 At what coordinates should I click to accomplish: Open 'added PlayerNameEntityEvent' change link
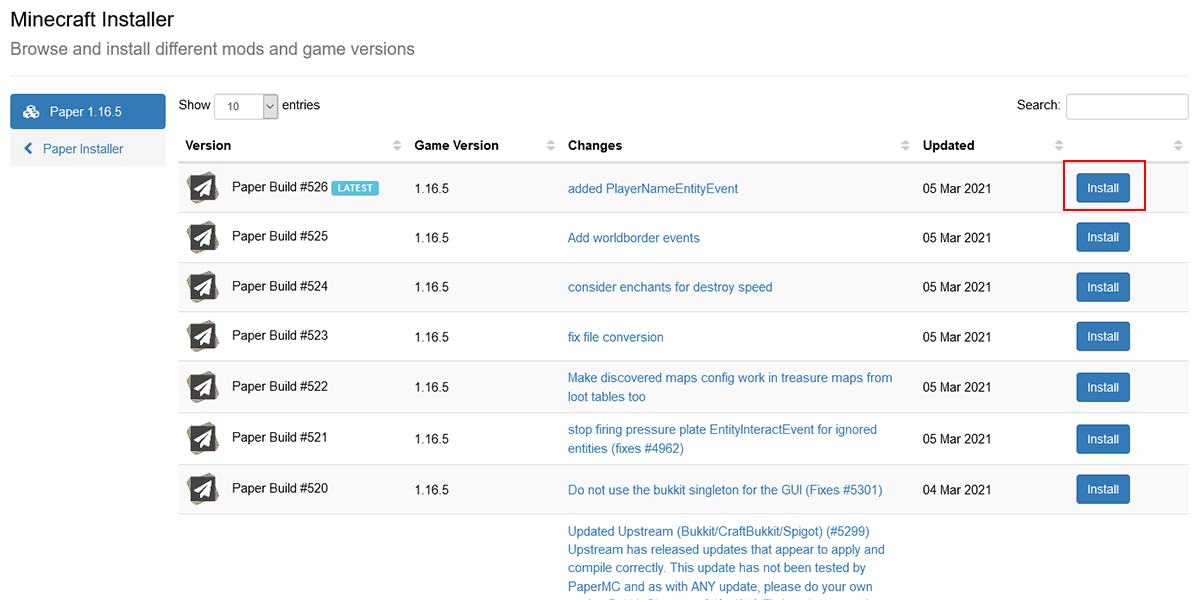pyautogui.click(x=653, y=188)
